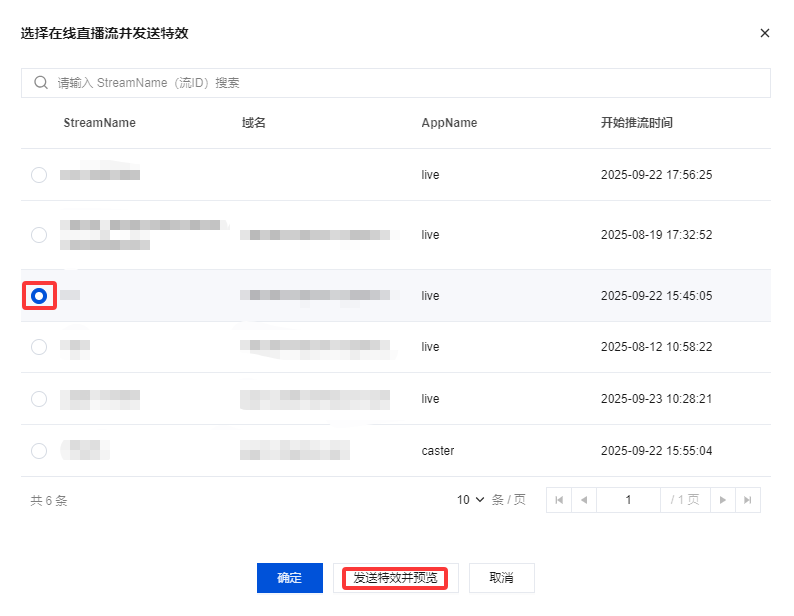Confirm with the 确定 button
Image resolution: width=794 pixels, height=616 pixels.
[x=290, y=578]
